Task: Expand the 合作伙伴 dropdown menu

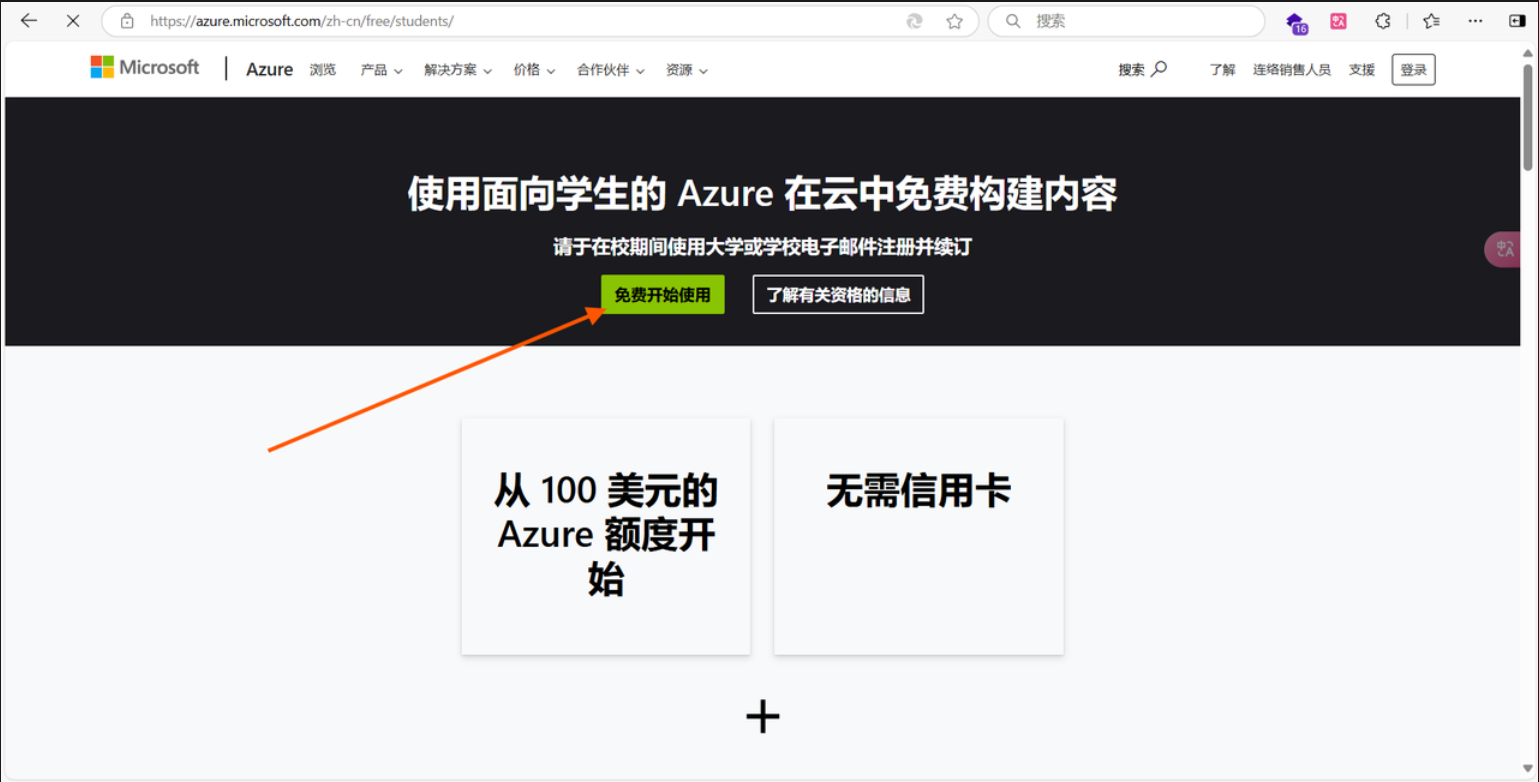Action: (x=611, y=70)
